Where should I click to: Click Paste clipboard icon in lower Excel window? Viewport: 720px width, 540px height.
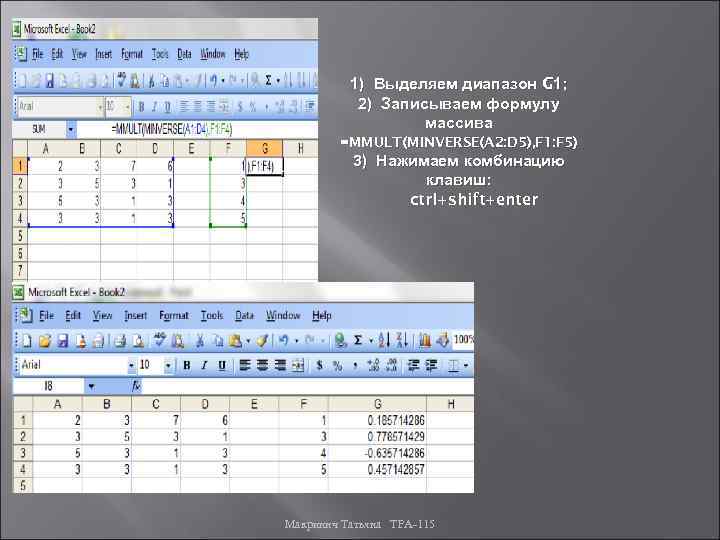236,341
